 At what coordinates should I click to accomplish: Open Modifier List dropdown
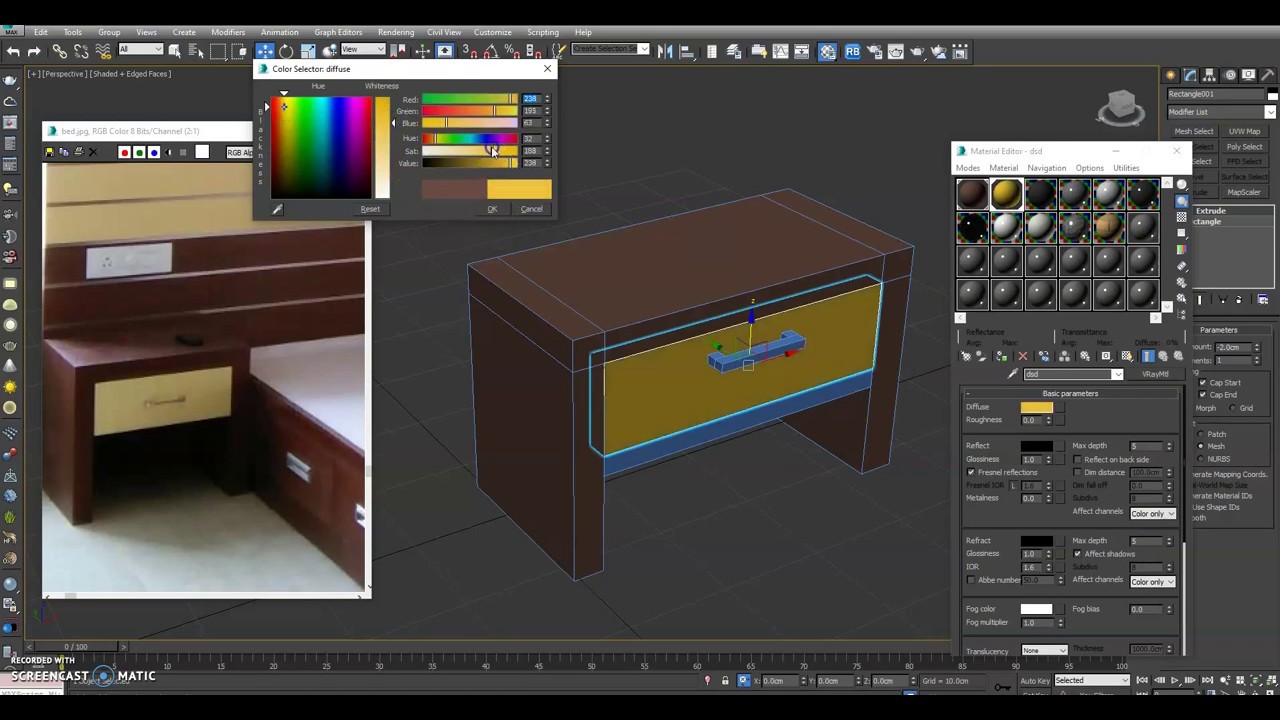pos(1221,112)
